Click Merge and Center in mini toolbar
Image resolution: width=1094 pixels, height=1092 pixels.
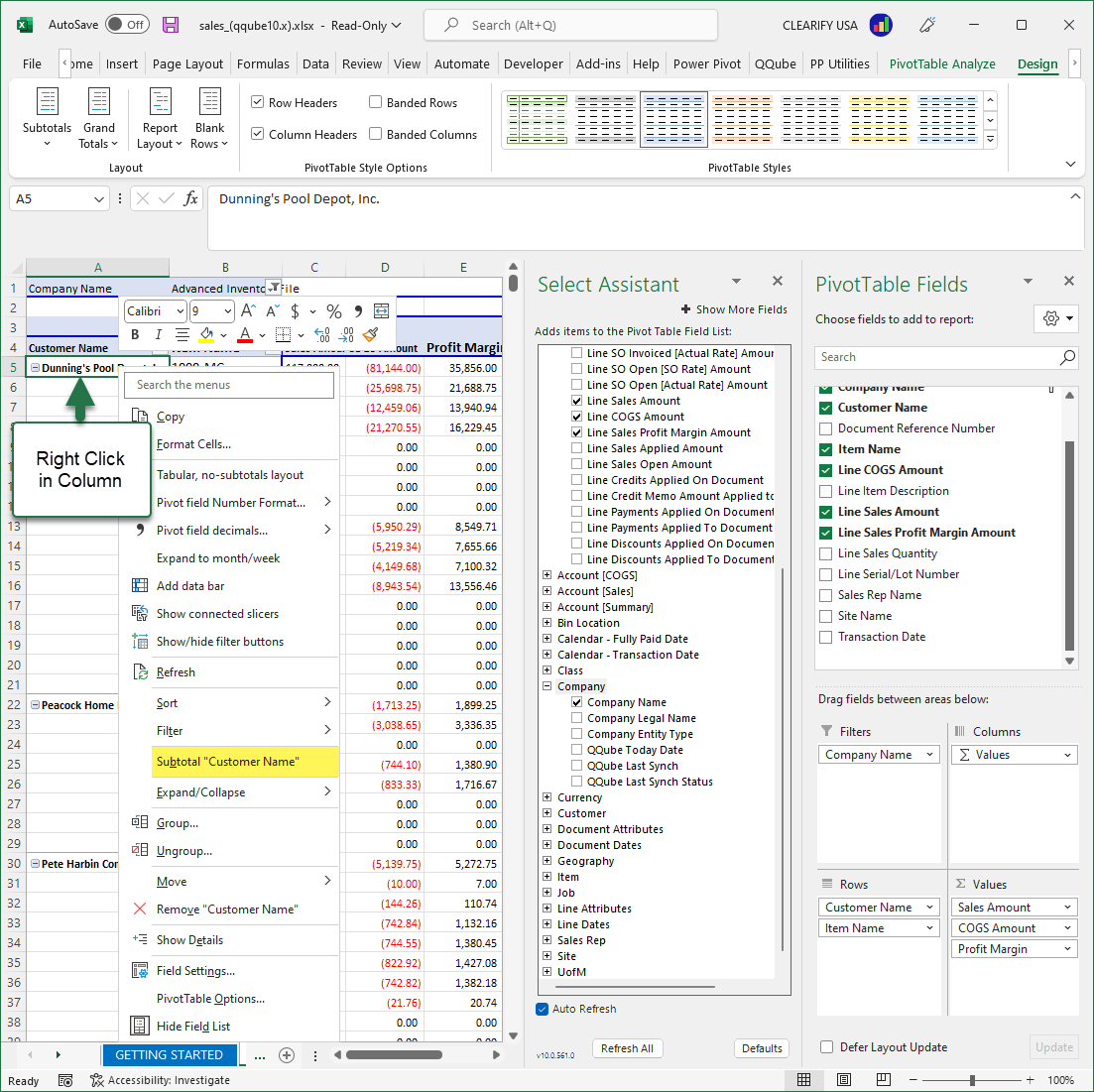tap(381, 310)
